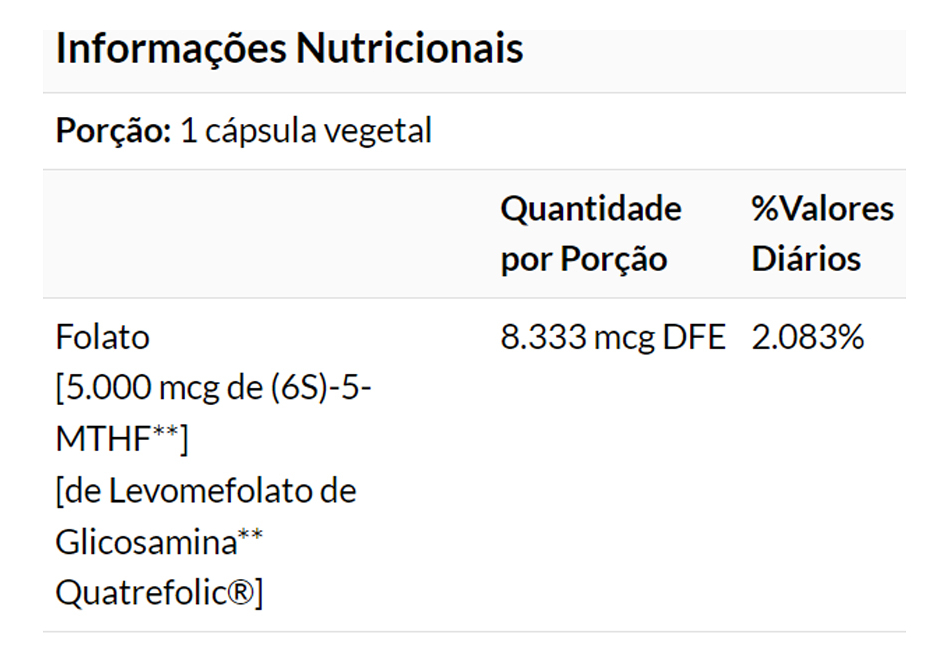The width and height of the screenshot is (949, 663).
Task: Click the word Quantidade in the header
Action: pyautogui.click(x=590, y=209)
